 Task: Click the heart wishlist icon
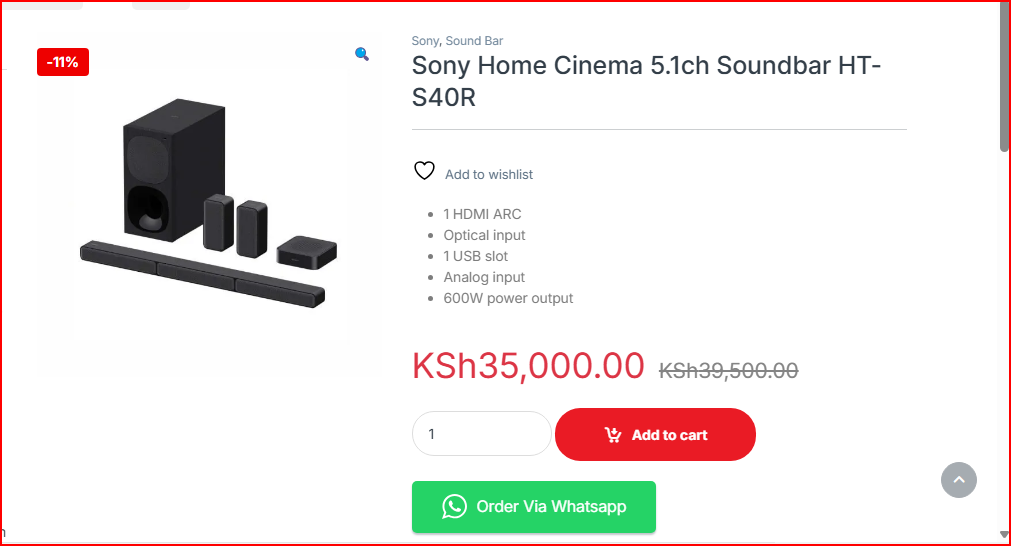click(x=424, y=171)
